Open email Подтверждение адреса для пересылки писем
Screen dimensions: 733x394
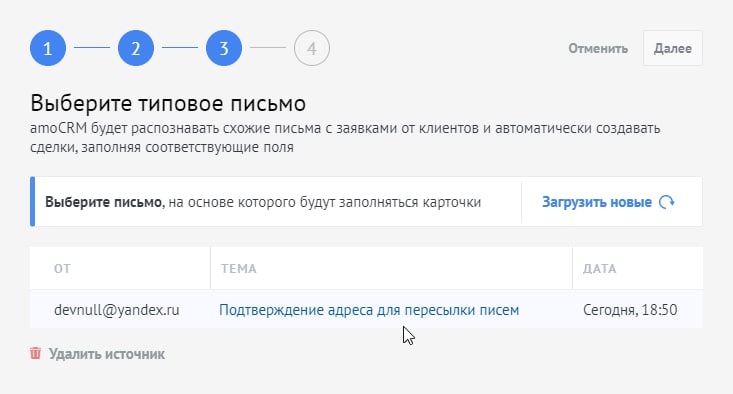pos(369,310)
